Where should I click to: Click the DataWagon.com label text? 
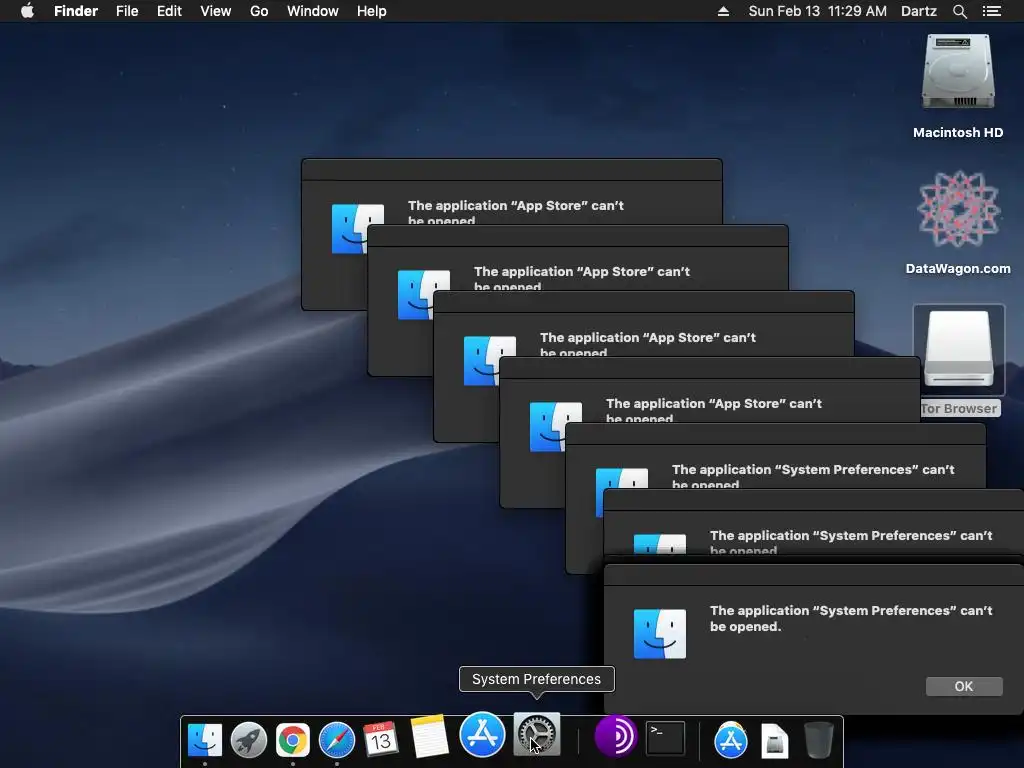tap(958, 268)
